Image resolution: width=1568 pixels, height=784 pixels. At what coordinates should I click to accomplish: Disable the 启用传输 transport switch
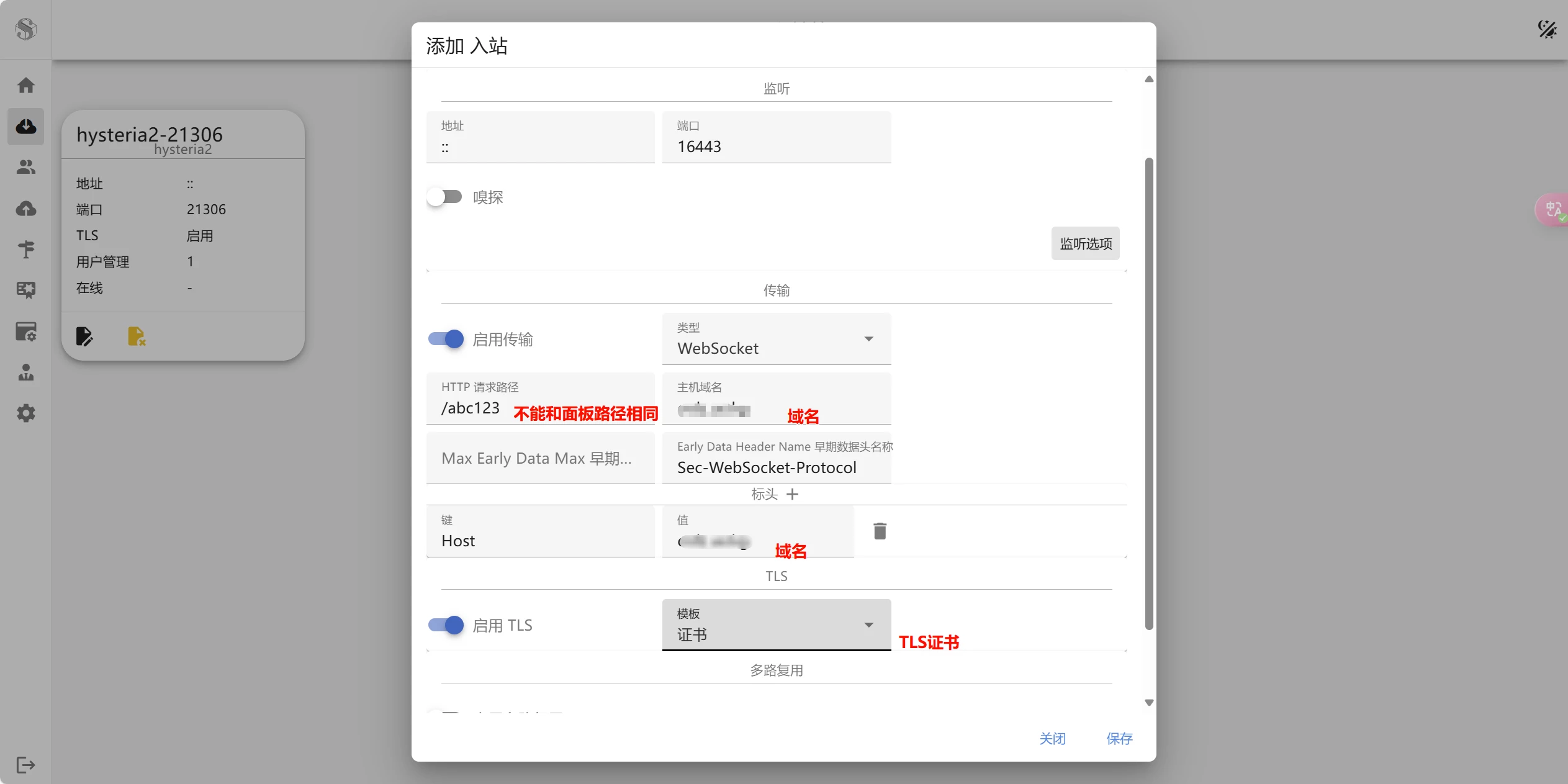tap(446, 339)
